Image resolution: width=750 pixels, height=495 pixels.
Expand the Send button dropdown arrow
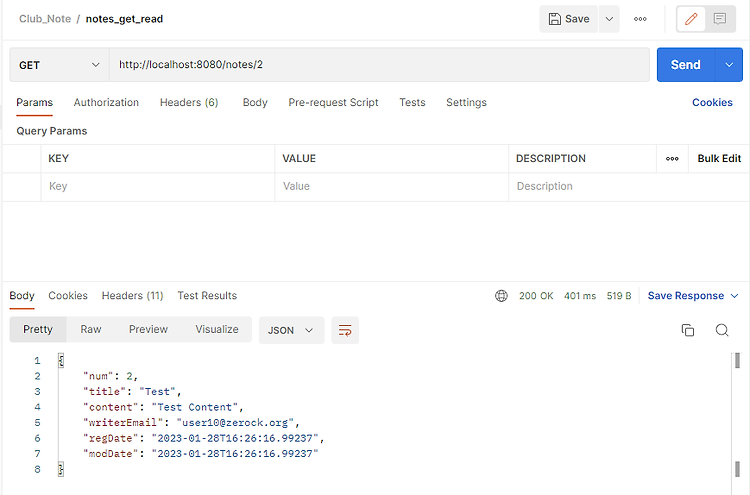coord(729,65)
